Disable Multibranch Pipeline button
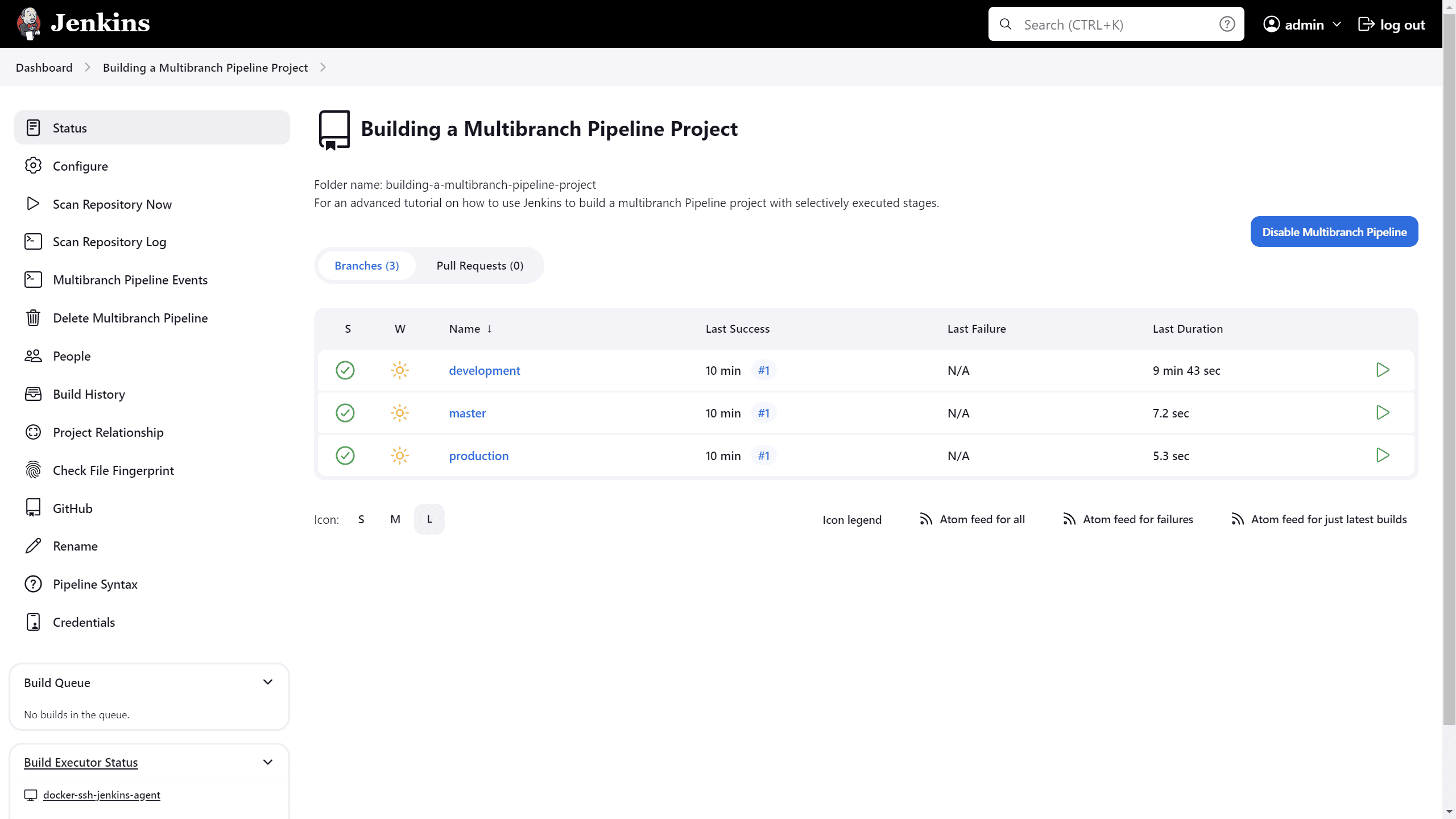This screenshot has width=1456, height=819. [1335, 231]
